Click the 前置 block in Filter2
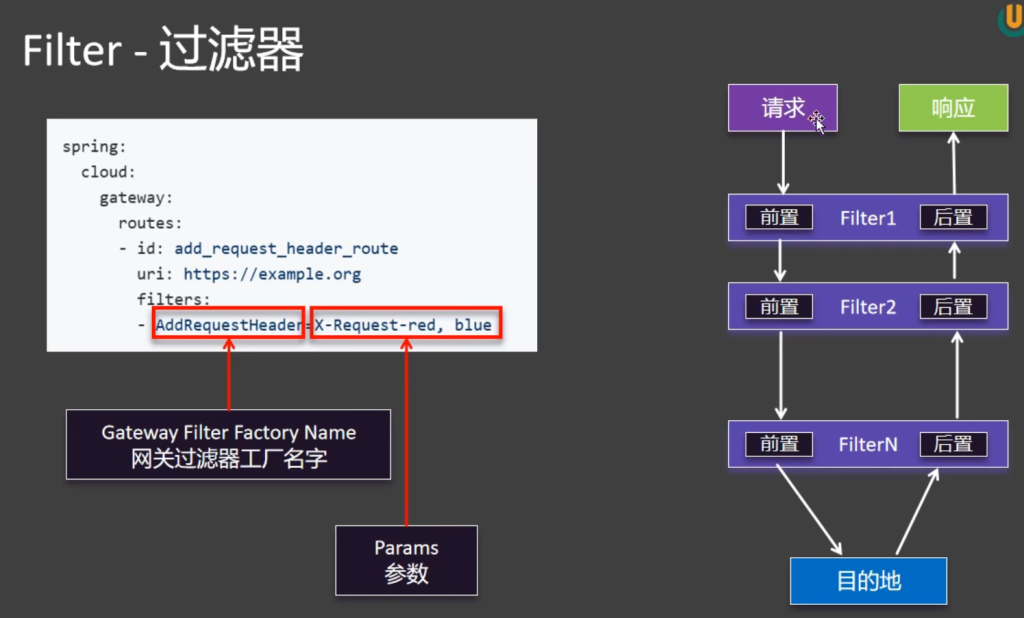1024x618 pixels. click(779, 307)
